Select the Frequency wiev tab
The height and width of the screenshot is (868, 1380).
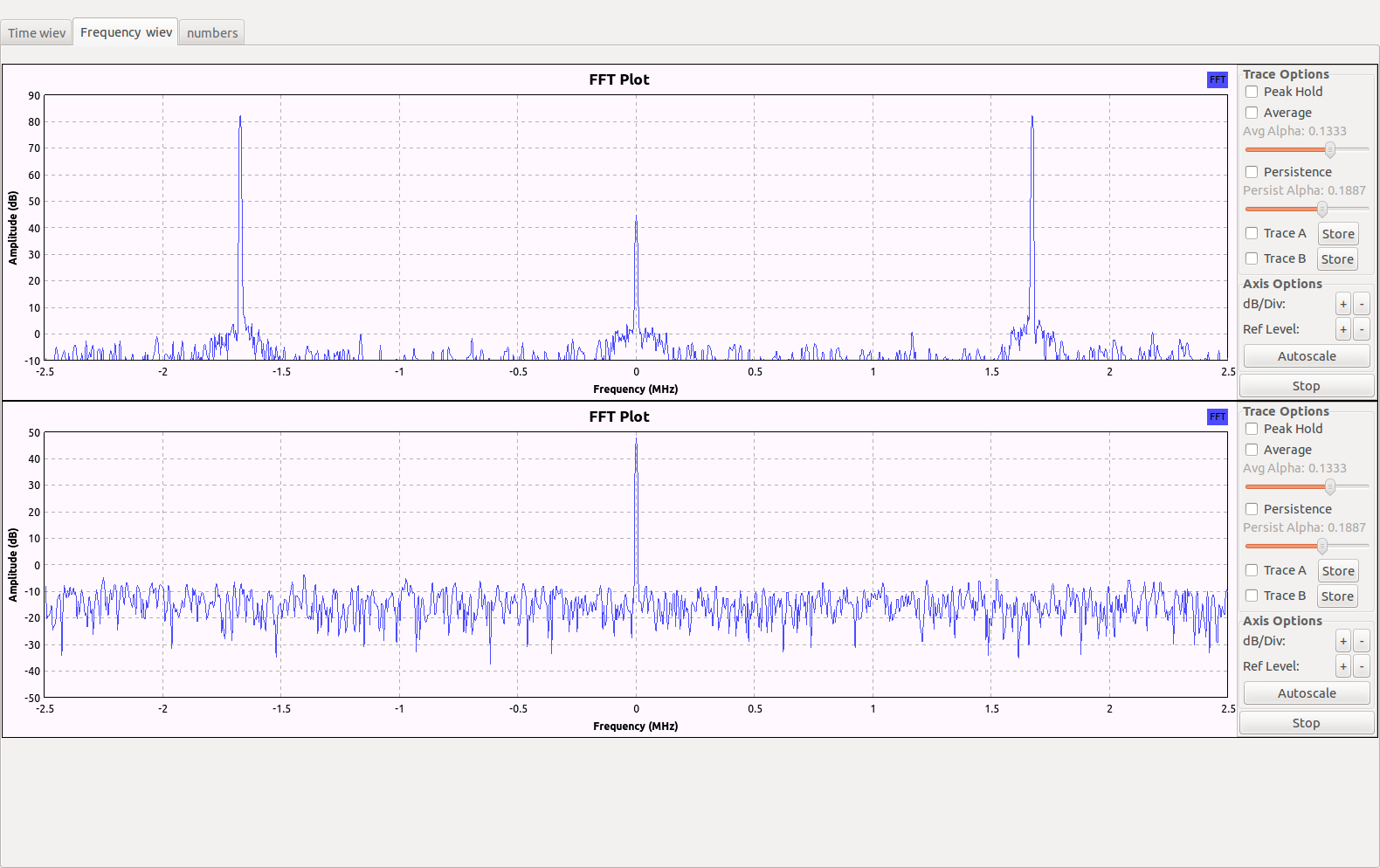click(x=126, y=32)
